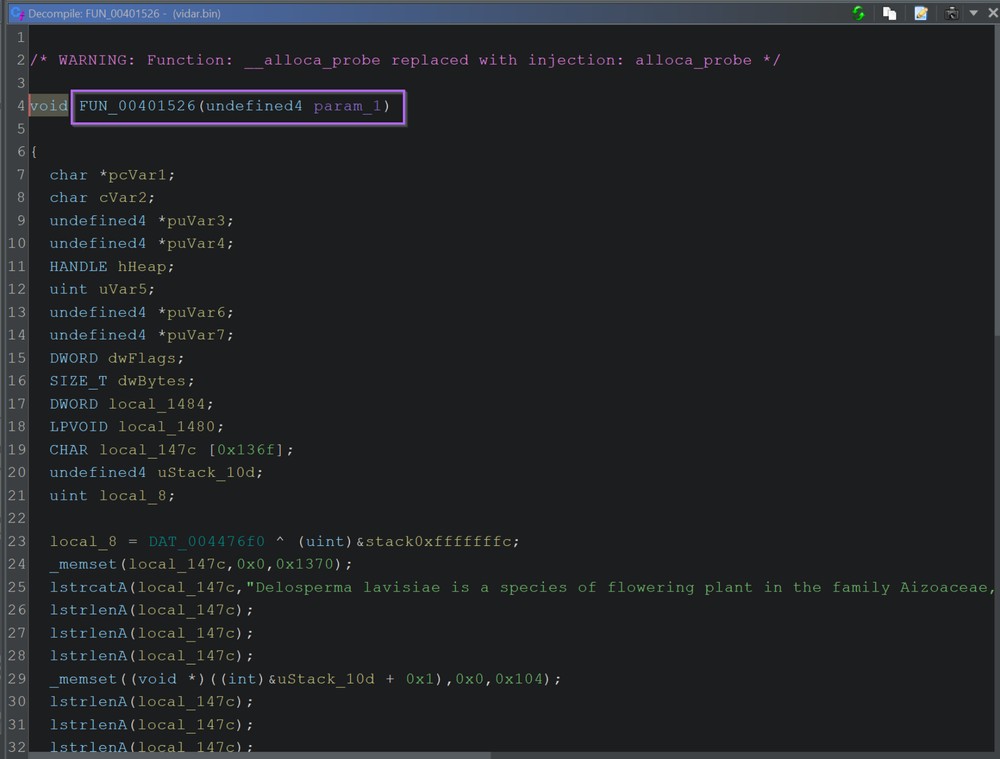Take a snapshot with the camera icon
Image resolution: width=1000 pixels, height=759 pixels.
tap(951, 13)
